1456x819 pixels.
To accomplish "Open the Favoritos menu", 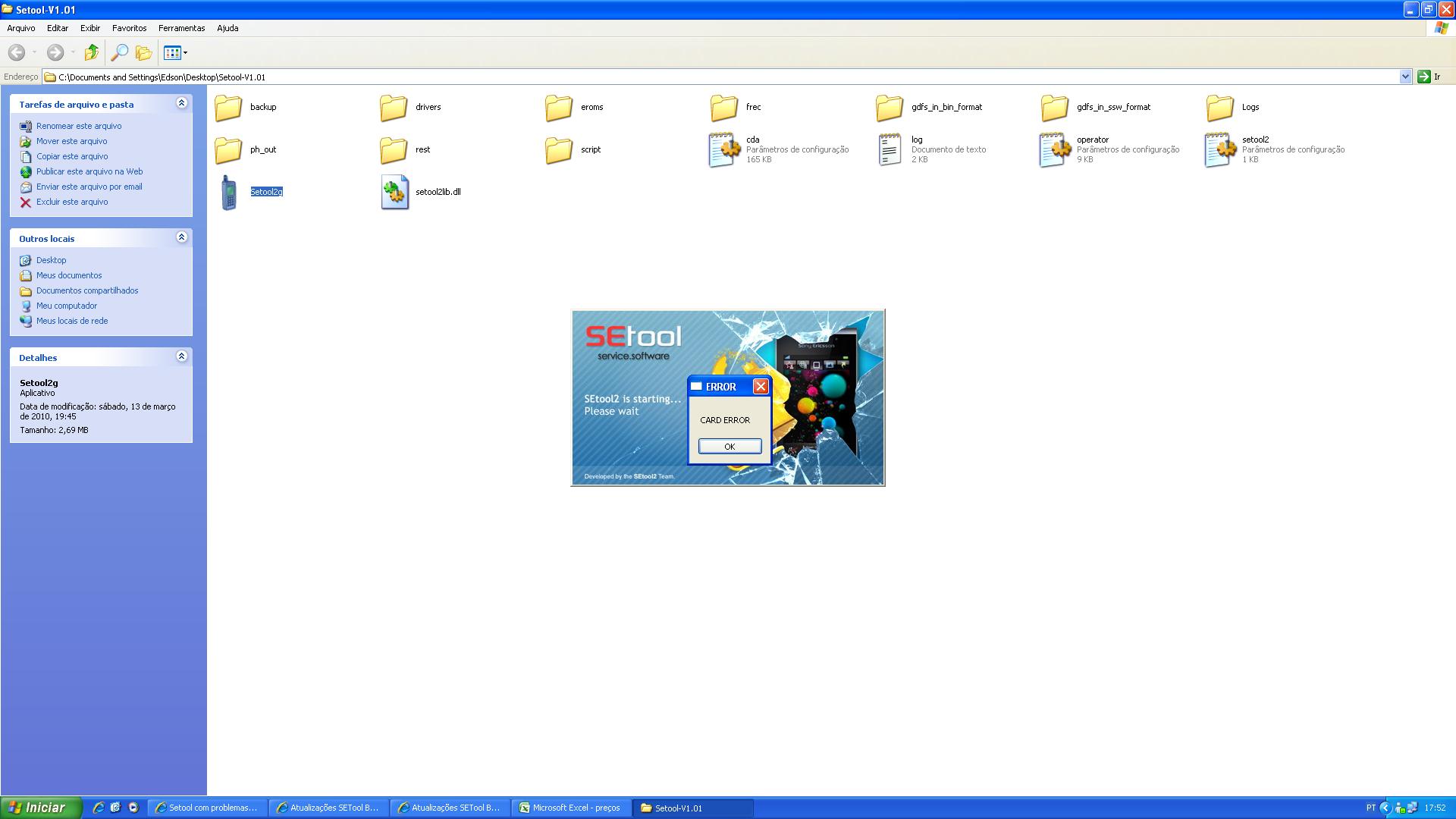I will point(130,28).
